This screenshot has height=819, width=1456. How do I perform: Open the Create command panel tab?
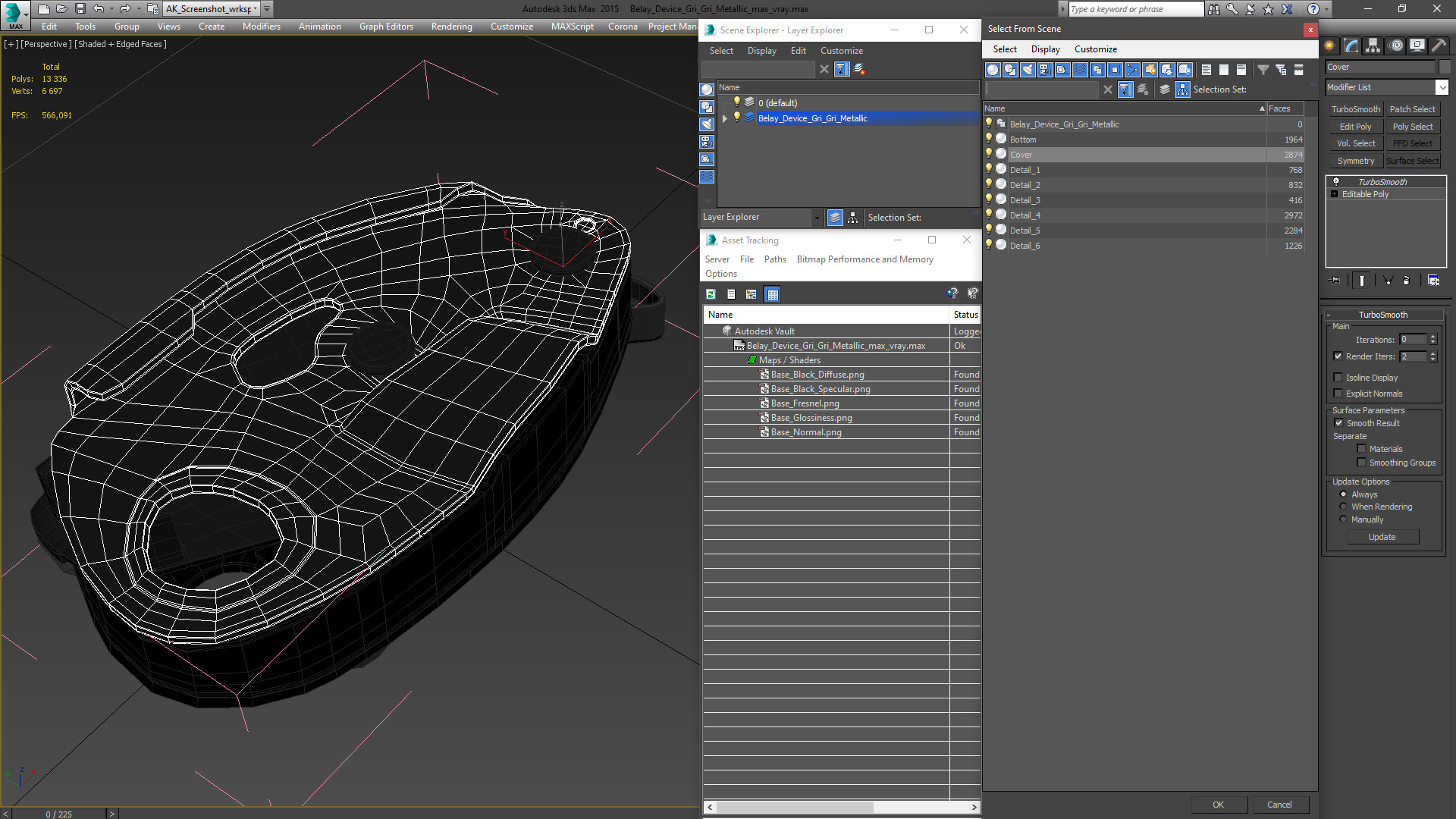1329,45
